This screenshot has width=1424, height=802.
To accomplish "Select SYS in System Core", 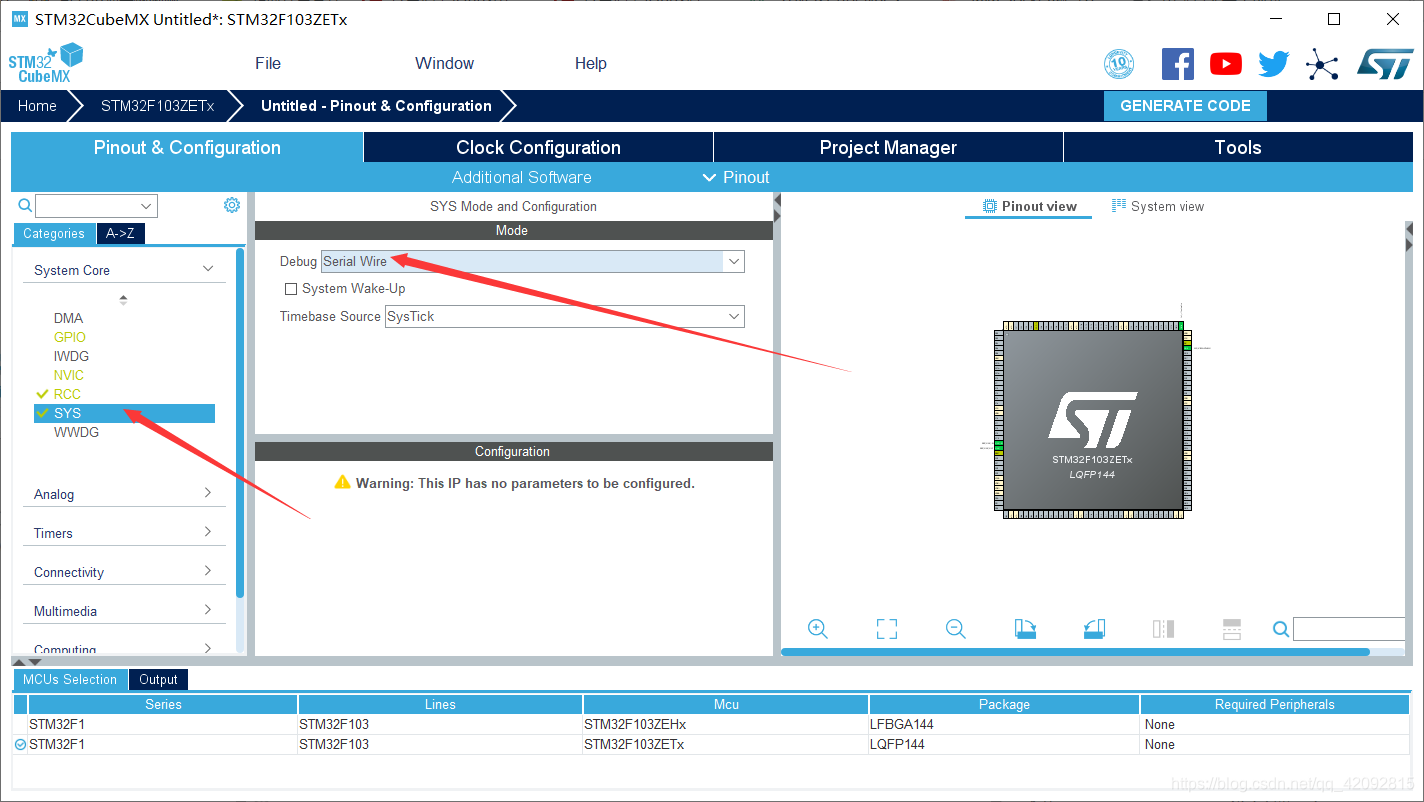I will (x=124, y=413).
